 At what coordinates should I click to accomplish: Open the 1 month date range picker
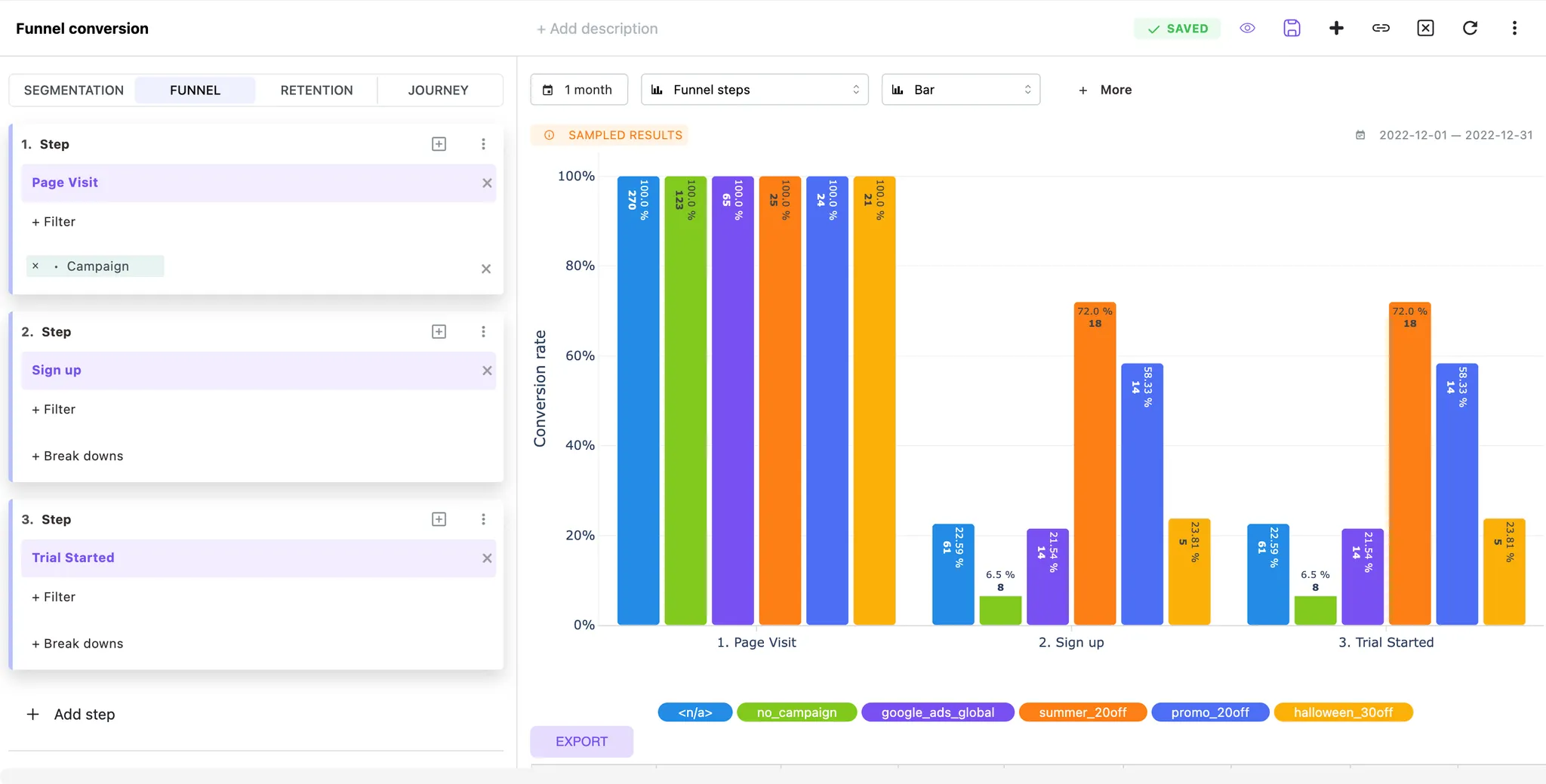pyautogui.click(x=579, y=90)
